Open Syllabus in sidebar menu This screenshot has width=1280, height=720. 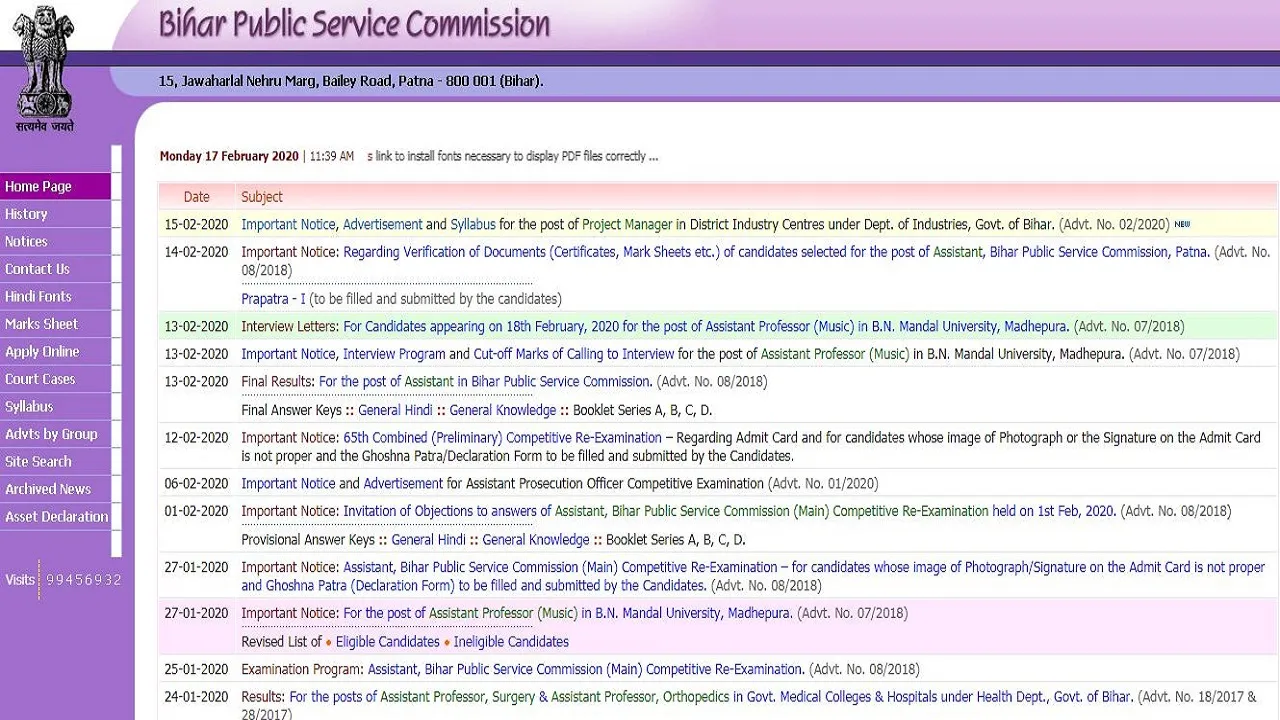click(x=56, y=407)
